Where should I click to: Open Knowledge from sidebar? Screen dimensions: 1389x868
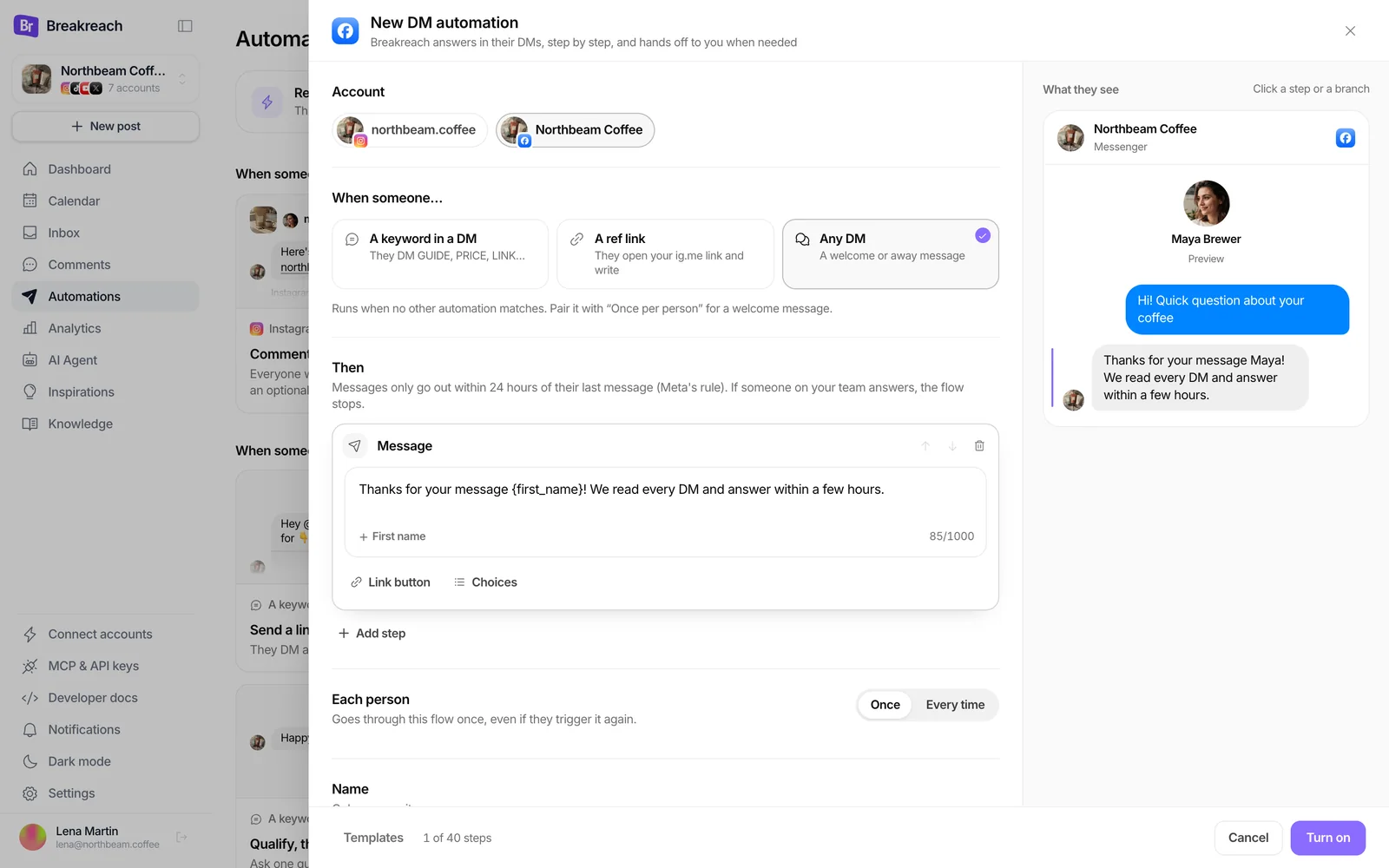pyautogui.click(x=105, y=424)
